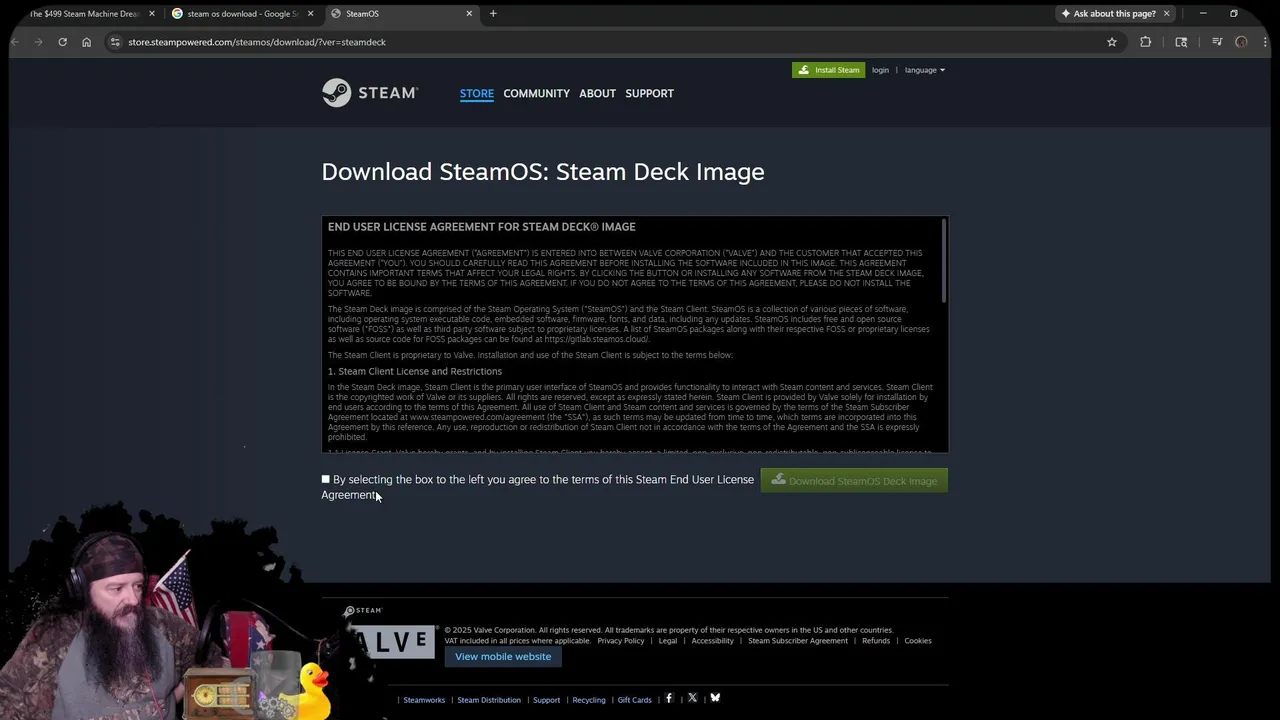Open the Bluesky butterfly icon in footer
This screenshot has height=720, width=1280.
point(715,698)
